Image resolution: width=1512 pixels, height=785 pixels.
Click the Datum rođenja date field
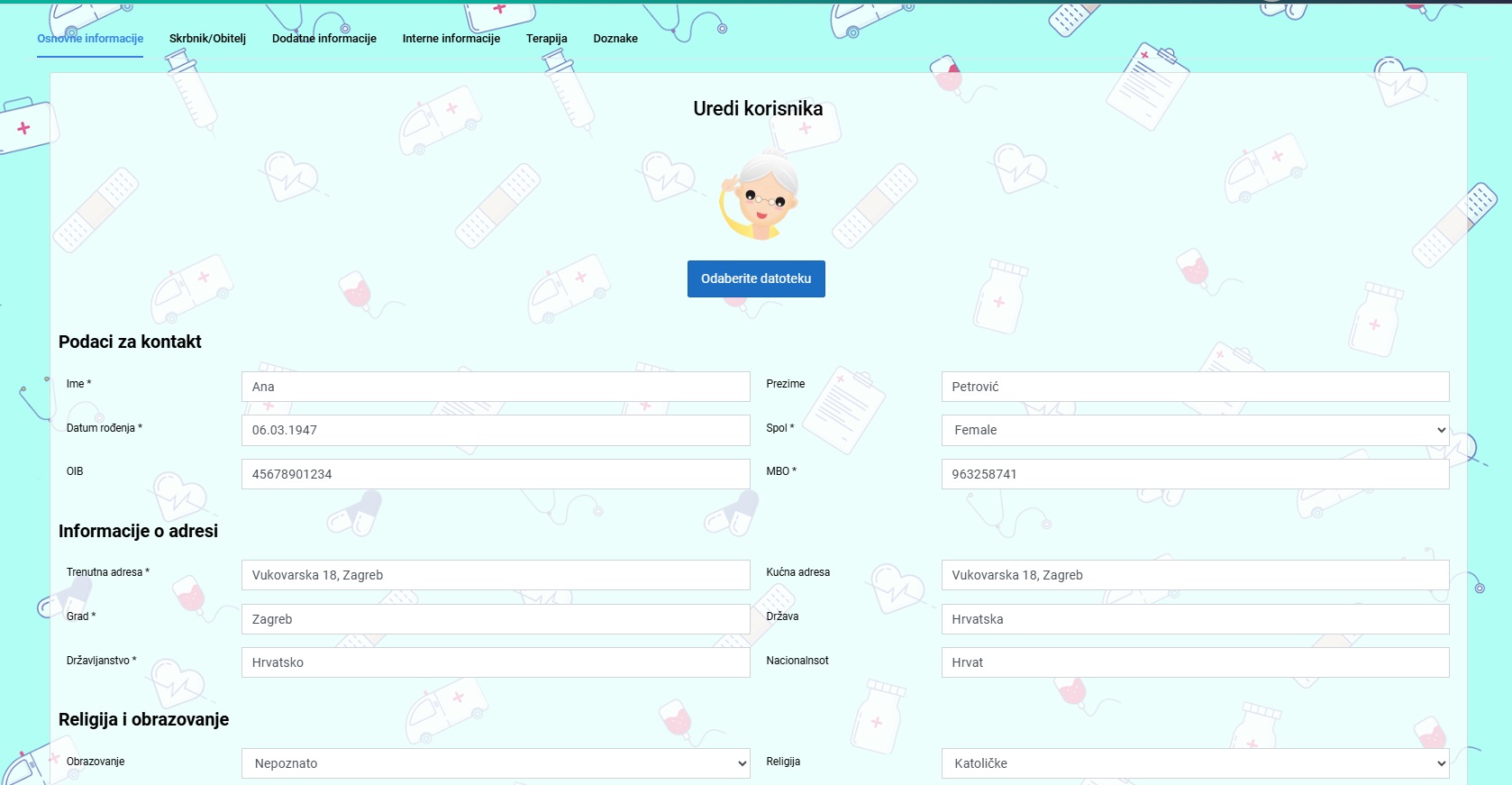coord(496,430)
